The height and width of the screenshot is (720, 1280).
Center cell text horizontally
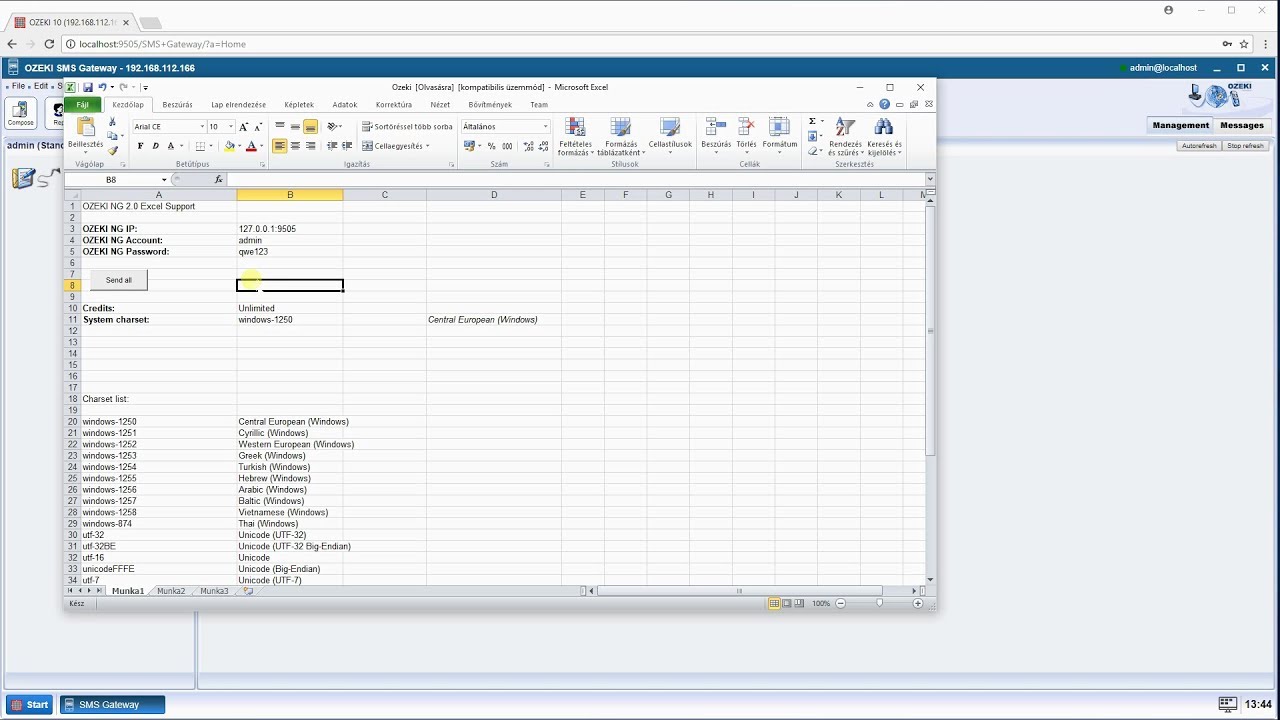coord(295,146)
